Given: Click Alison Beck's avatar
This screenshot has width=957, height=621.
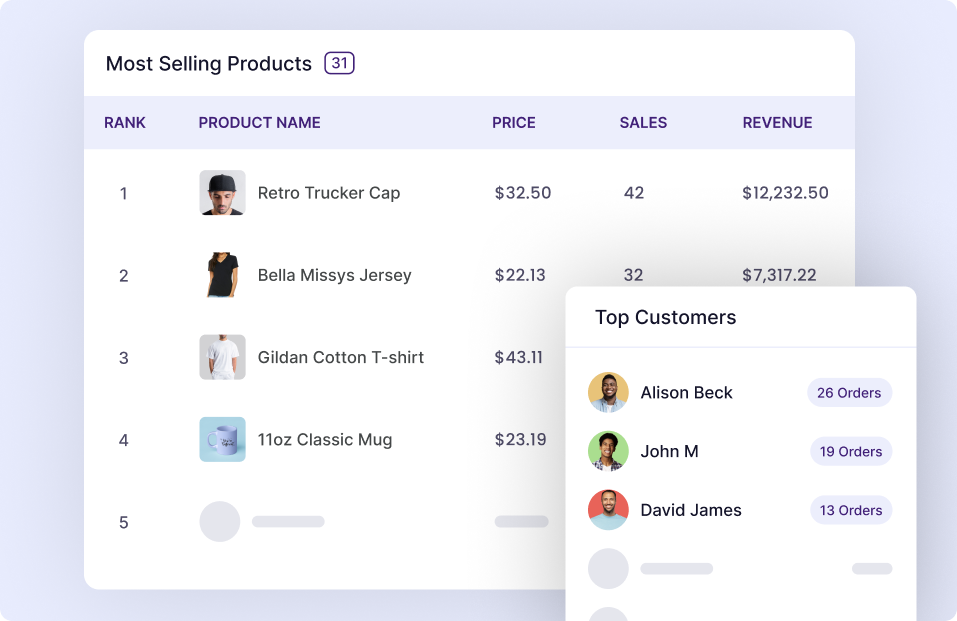Looking at the screenshot, I should [x=608, y=393].
